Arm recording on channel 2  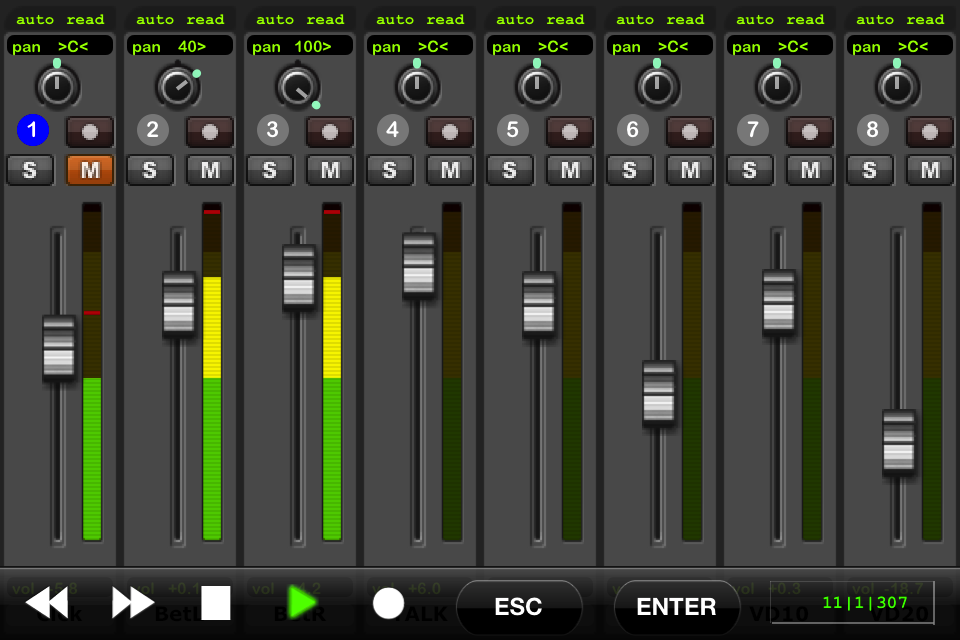click(x=210, y=131)
